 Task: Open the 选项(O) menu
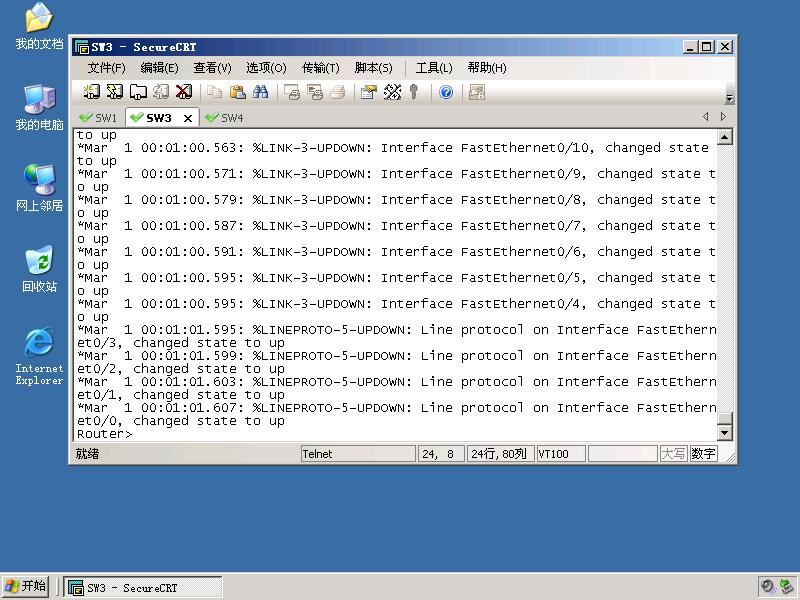click(x=266, y=68)
